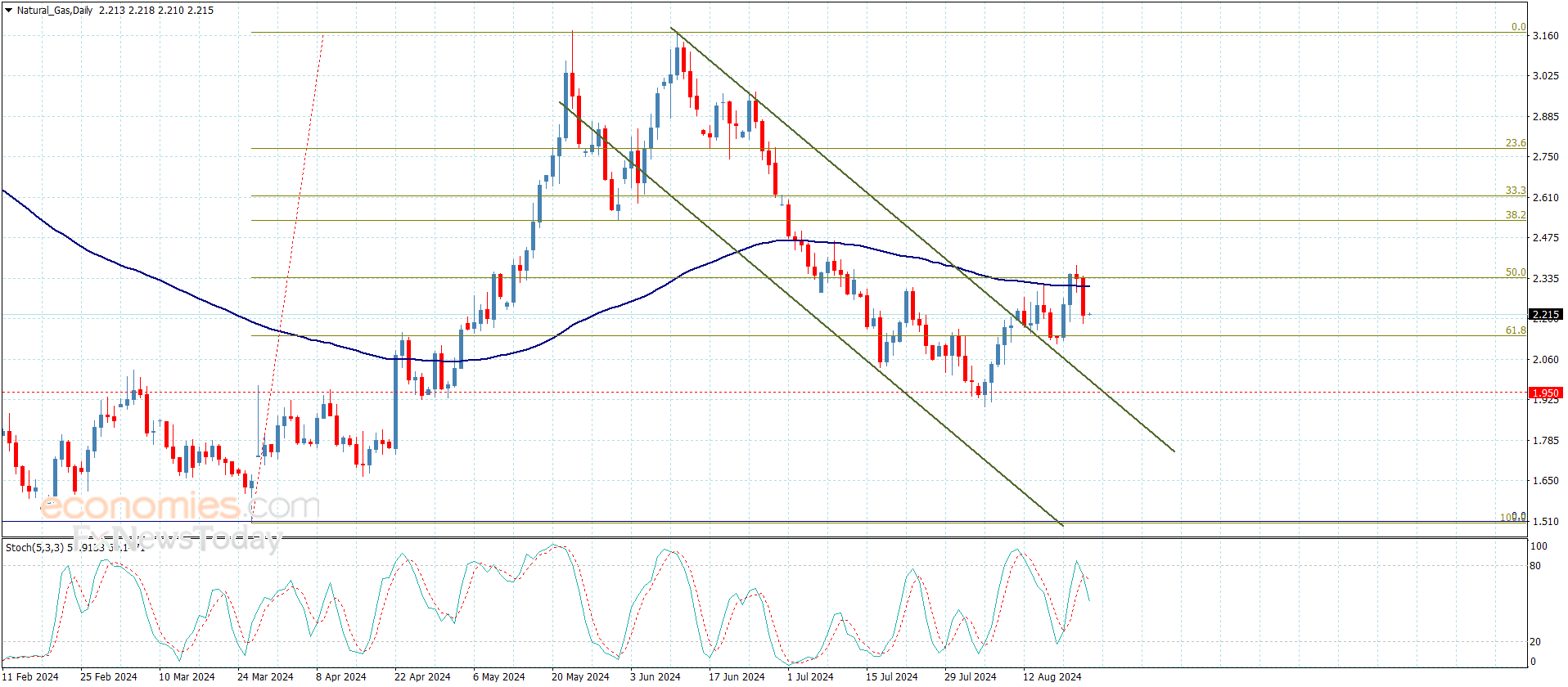
Task: Click the Fibonacci 33.3 level label
Action: point(1516,191)
